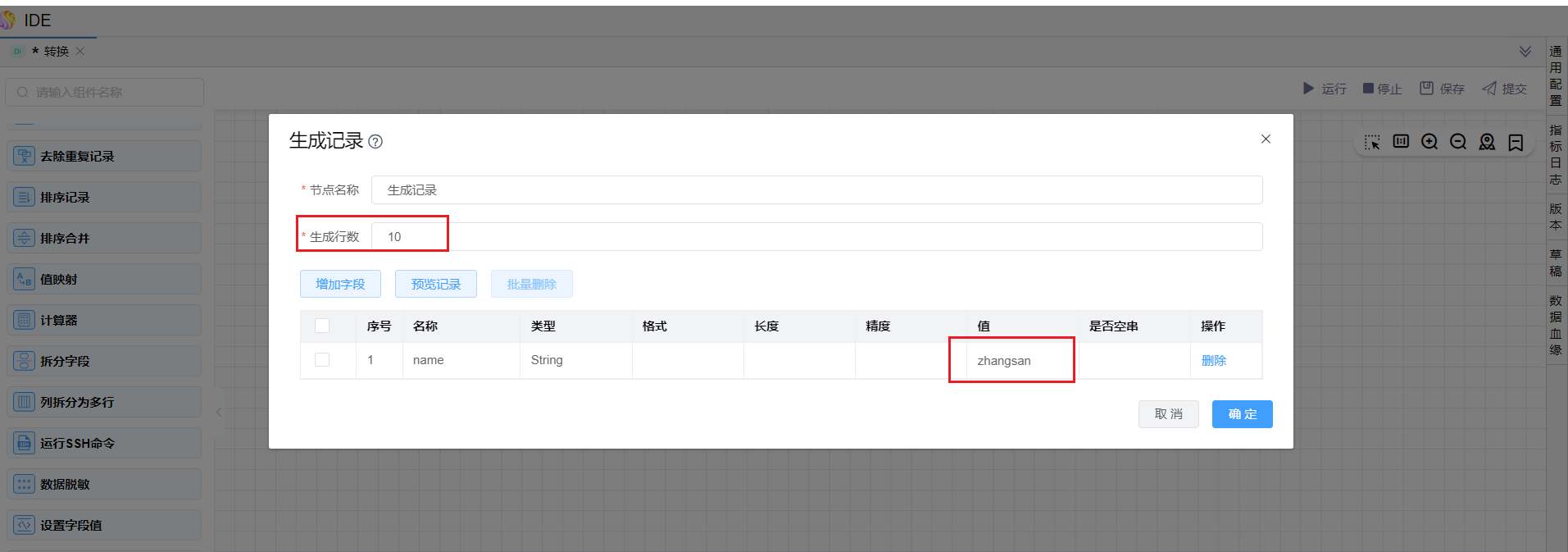Select the 值映射 component
1568x552 pixels.
click(104, 279)
